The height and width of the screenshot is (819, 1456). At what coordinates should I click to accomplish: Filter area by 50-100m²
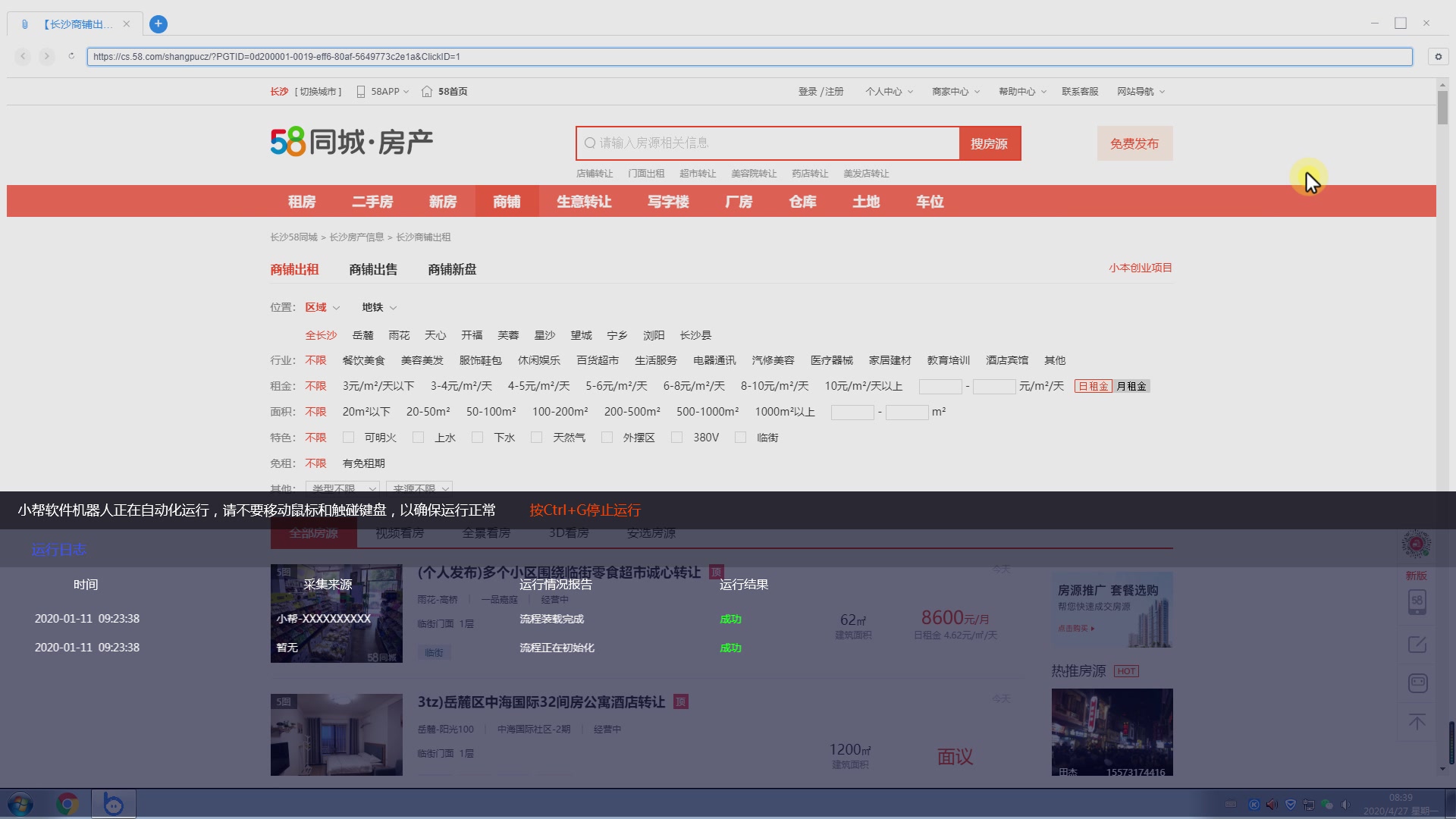[491, 412]
